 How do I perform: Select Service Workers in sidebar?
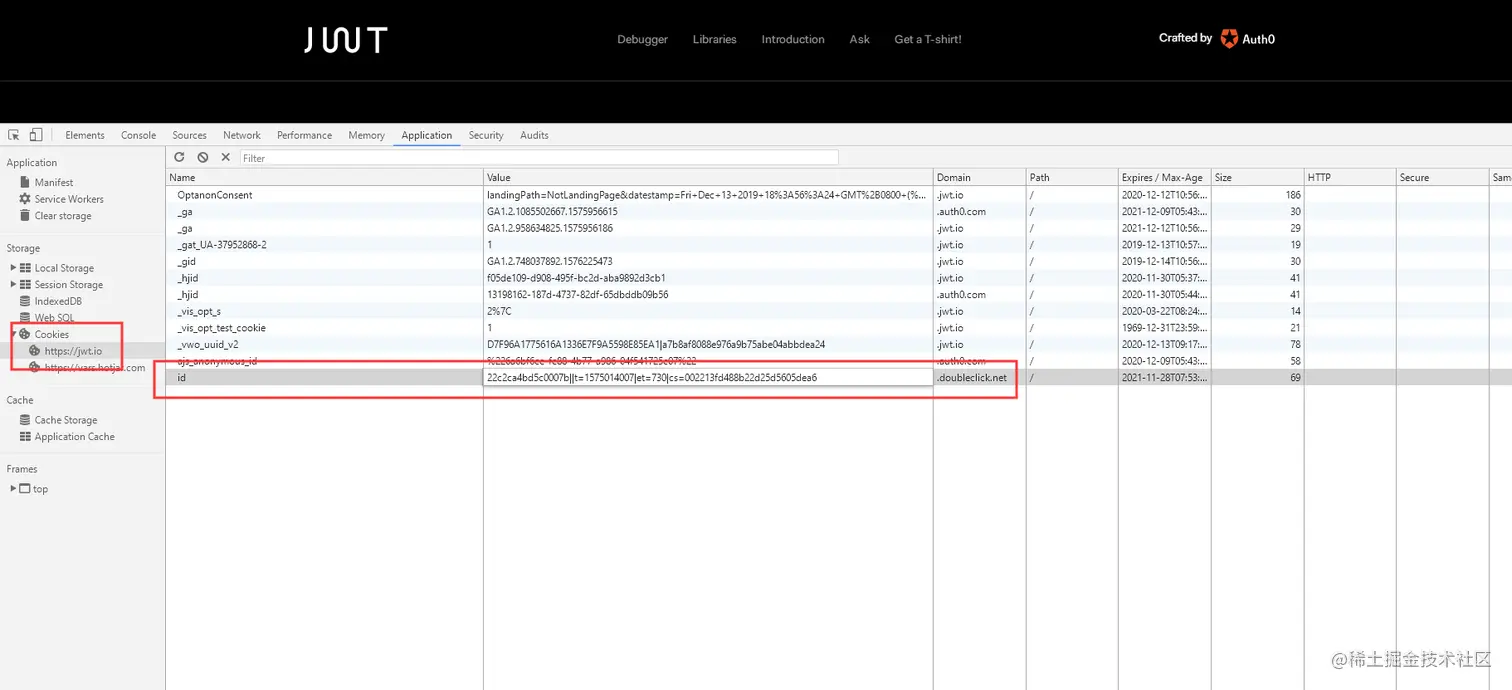pyautogui.click(x=69, y=199)
